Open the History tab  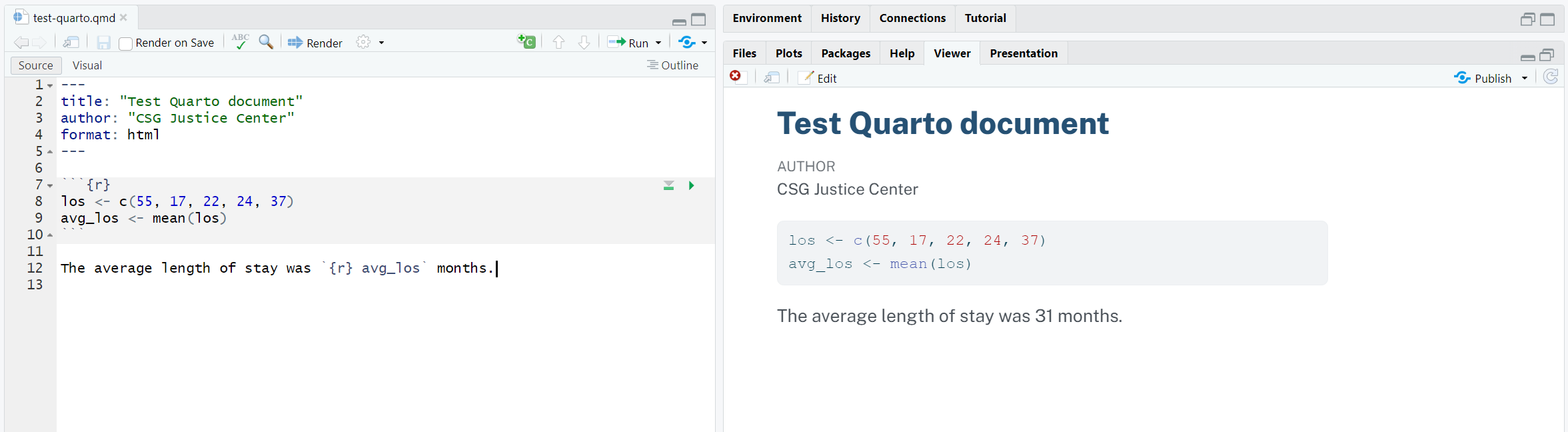840,18
